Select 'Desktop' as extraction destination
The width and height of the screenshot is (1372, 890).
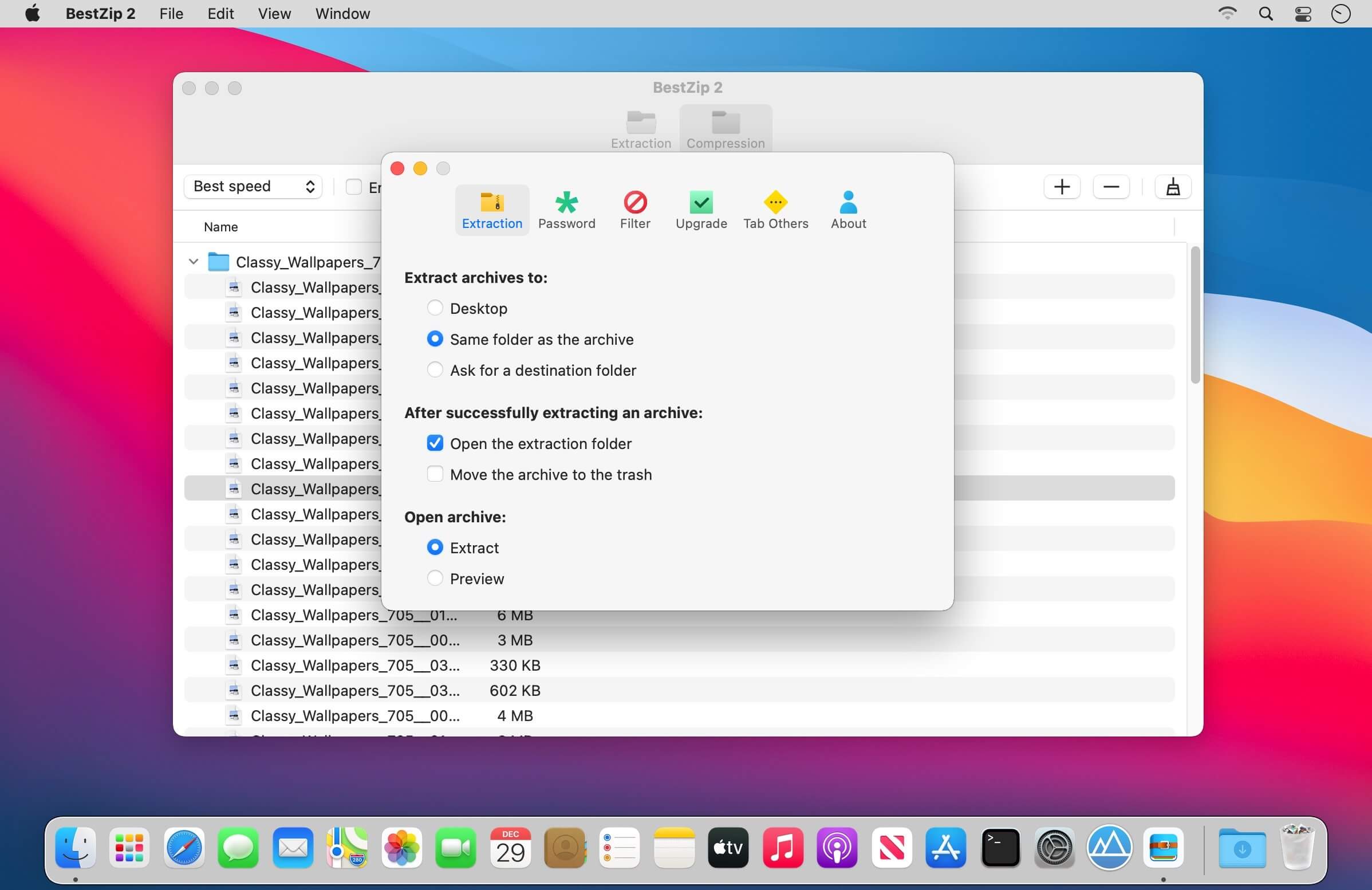(434, 307)
